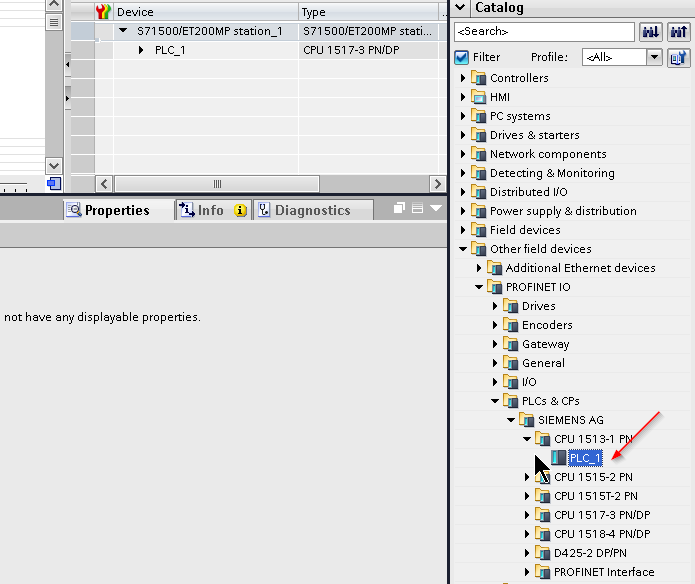
Task: Select PLC_1 module icon in catalog
Action: click(558, 458)
